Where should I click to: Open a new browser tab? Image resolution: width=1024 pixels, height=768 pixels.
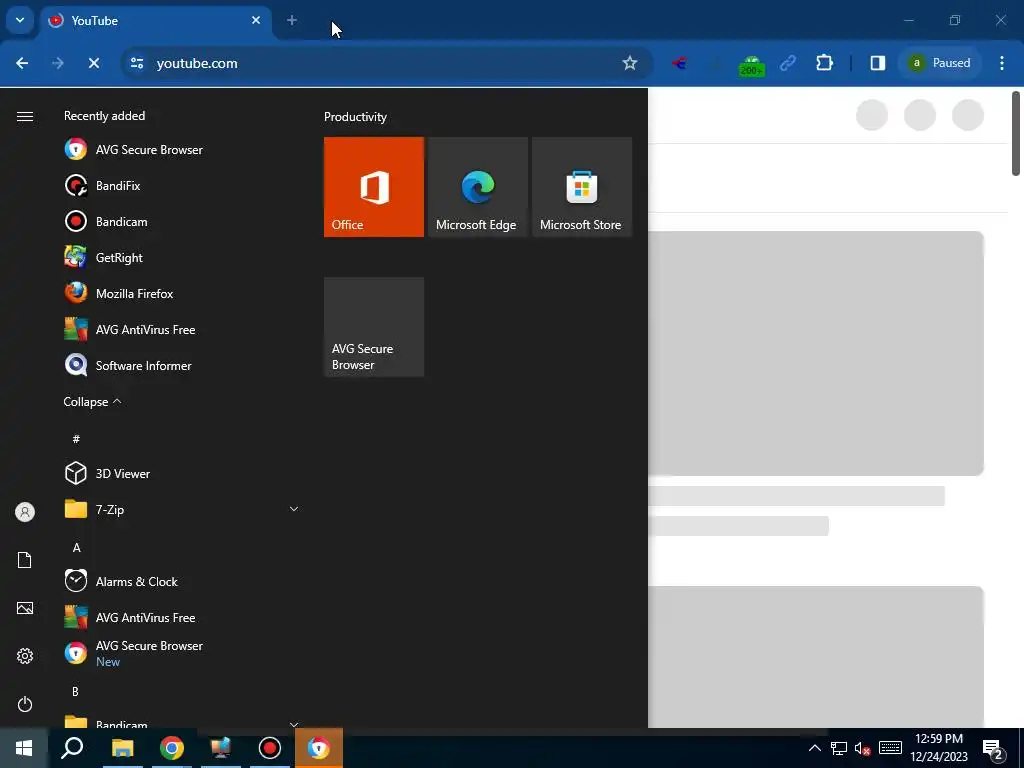[292, 20]
